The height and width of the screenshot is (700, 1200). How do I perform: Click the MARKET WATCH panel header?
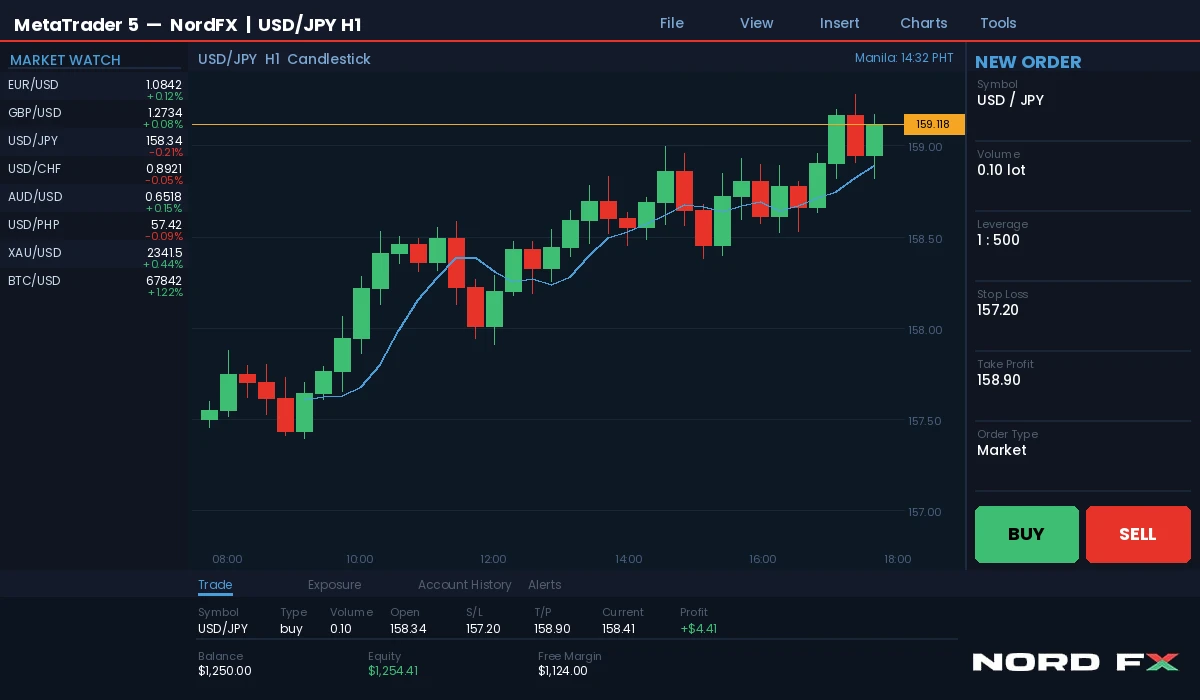tap(65, 60)
